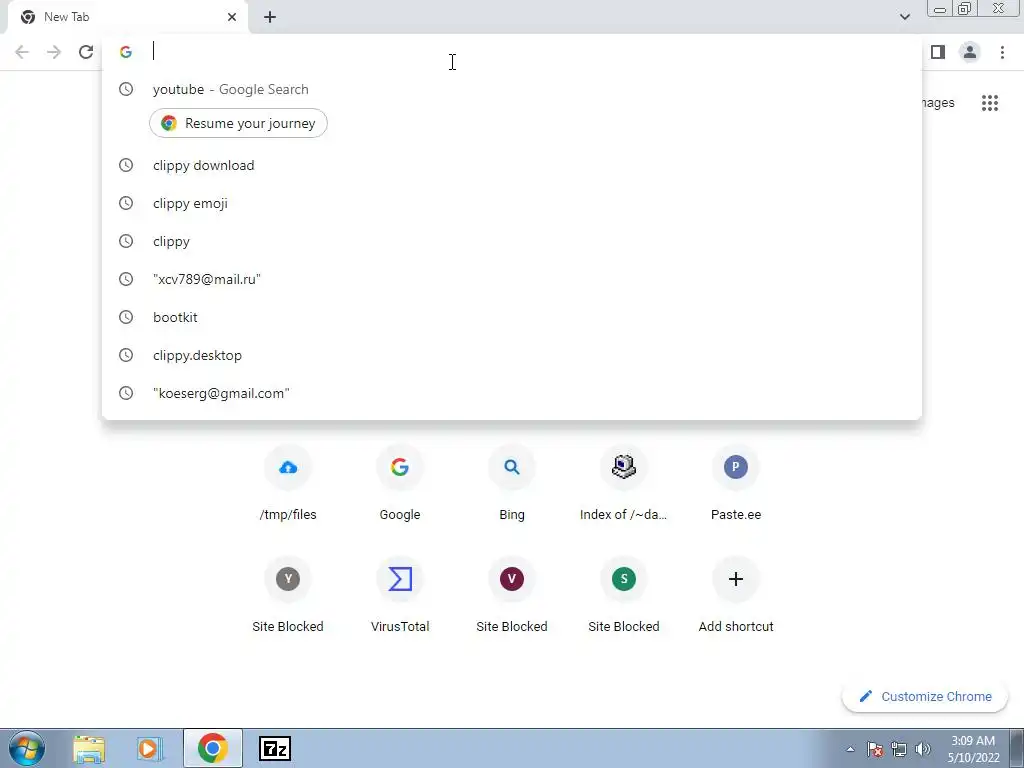Viewport: 1024px width, 768px height.
Task: Click the Action Center flag icon
Action: (x=875, y=749)
